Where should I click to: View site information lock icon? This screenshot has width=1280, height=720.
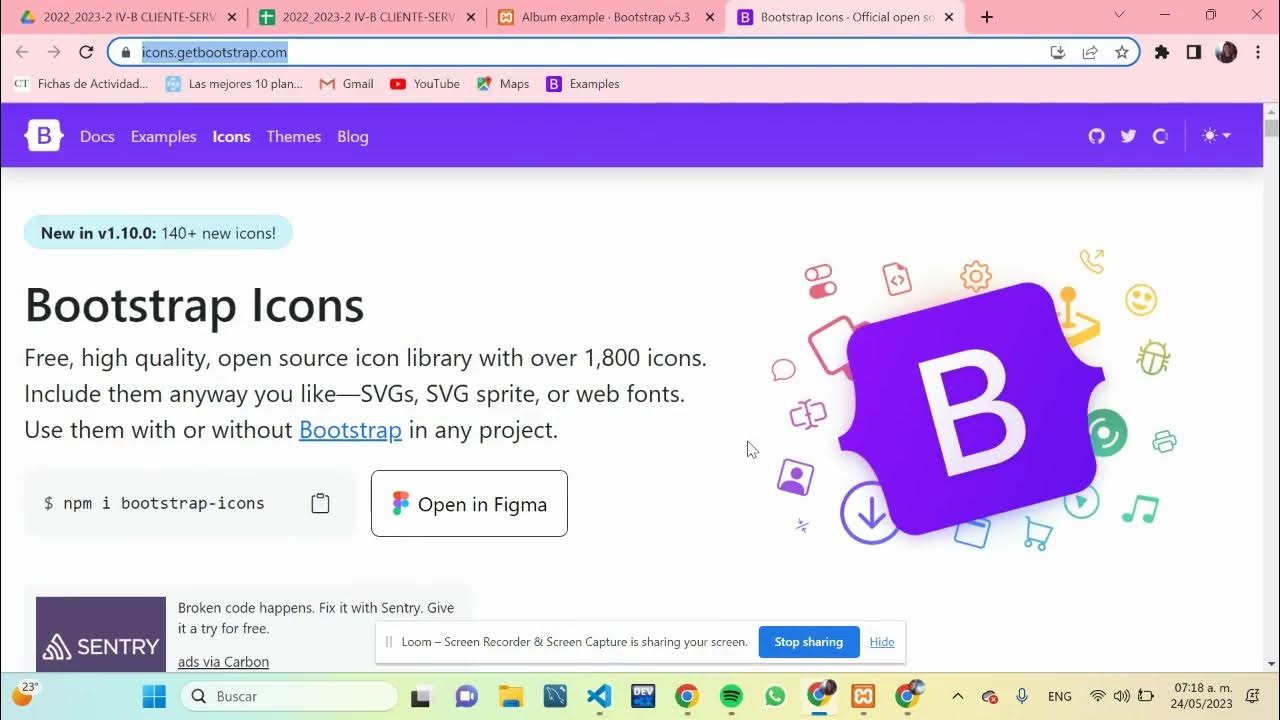[126, 52]
